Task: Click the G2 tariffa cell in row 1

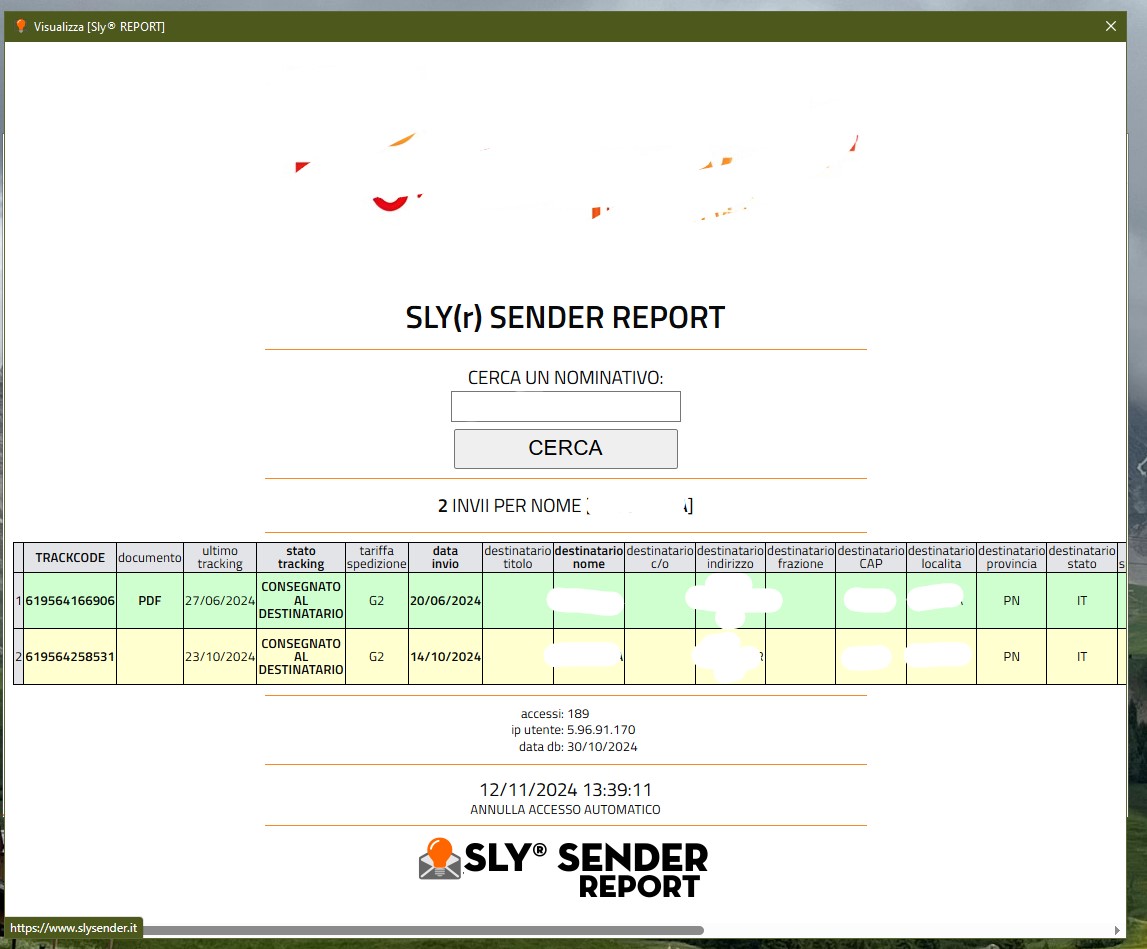Action: (x=377, y=600)
